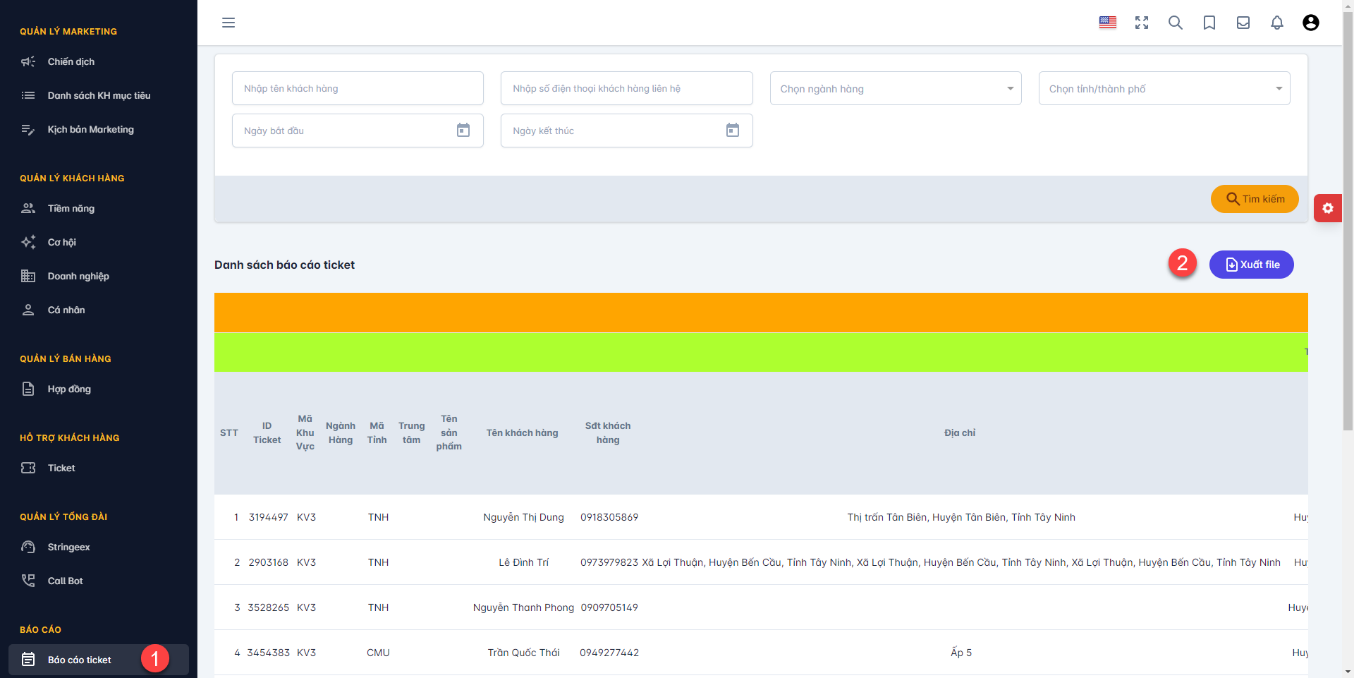The width and height of the screenshot is (1354, 678).
Task: Click phone number 0918305869
Action: (x=609, y=518)
